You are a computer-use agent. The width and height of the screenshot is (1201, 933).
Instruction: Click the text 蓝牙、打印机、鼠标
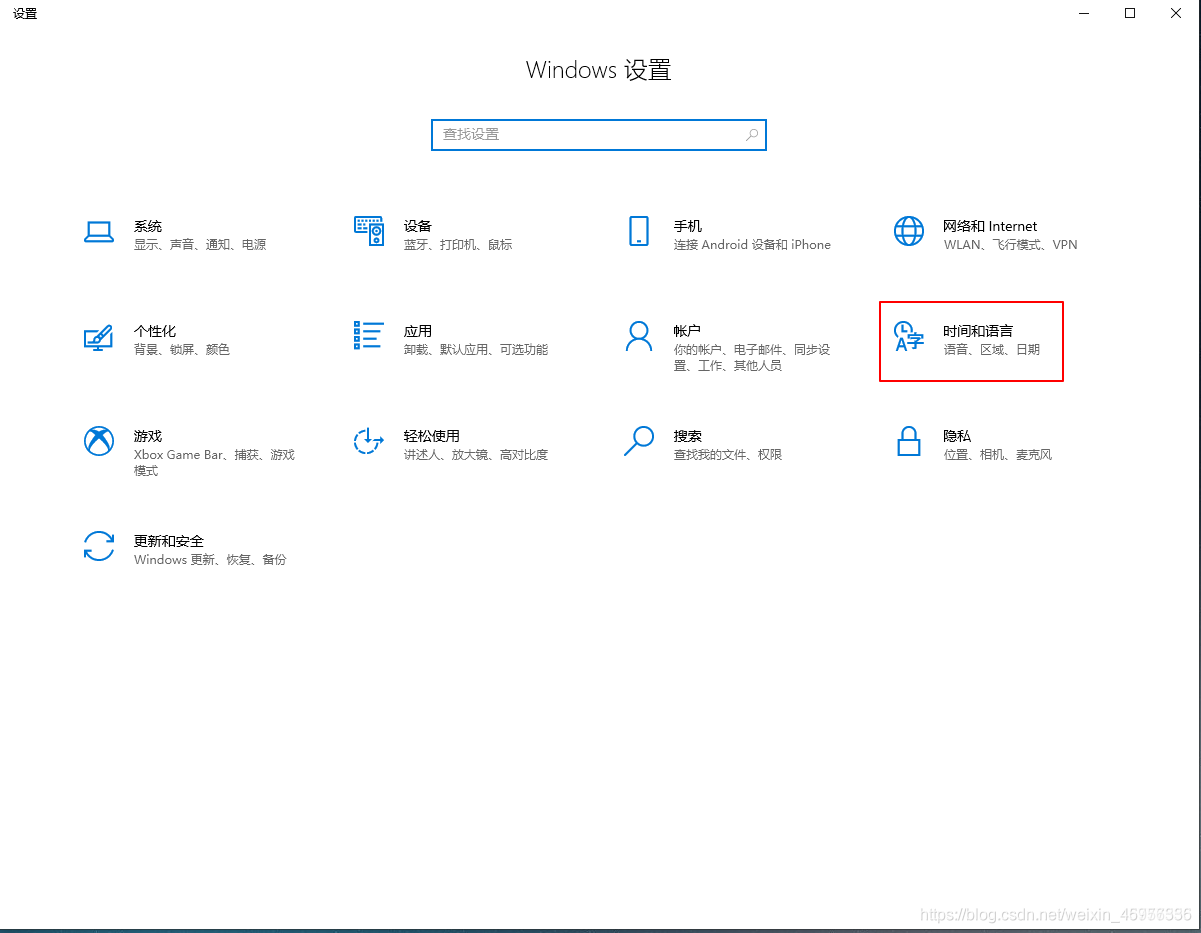click(458, 245)
